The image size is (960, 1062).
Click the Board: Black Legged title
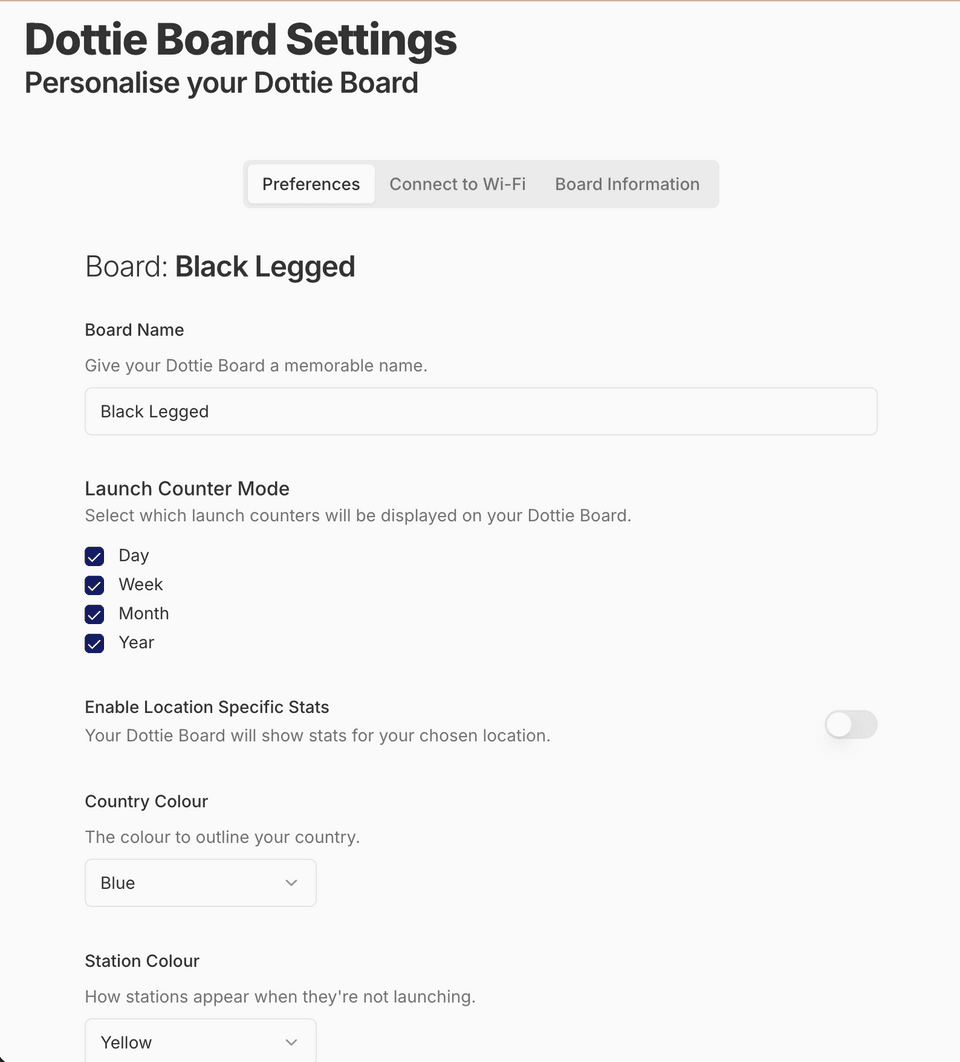tap(220, 266)
